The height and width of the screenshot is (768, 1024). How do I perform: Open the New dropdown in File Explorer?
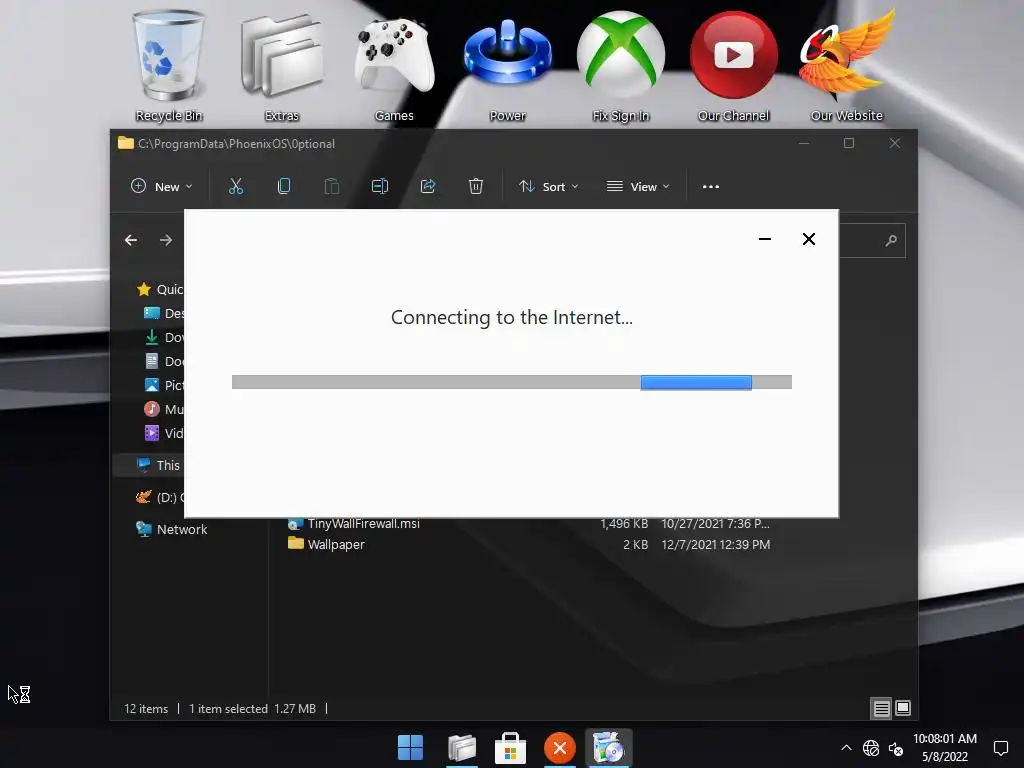click(x=161, y=187)
